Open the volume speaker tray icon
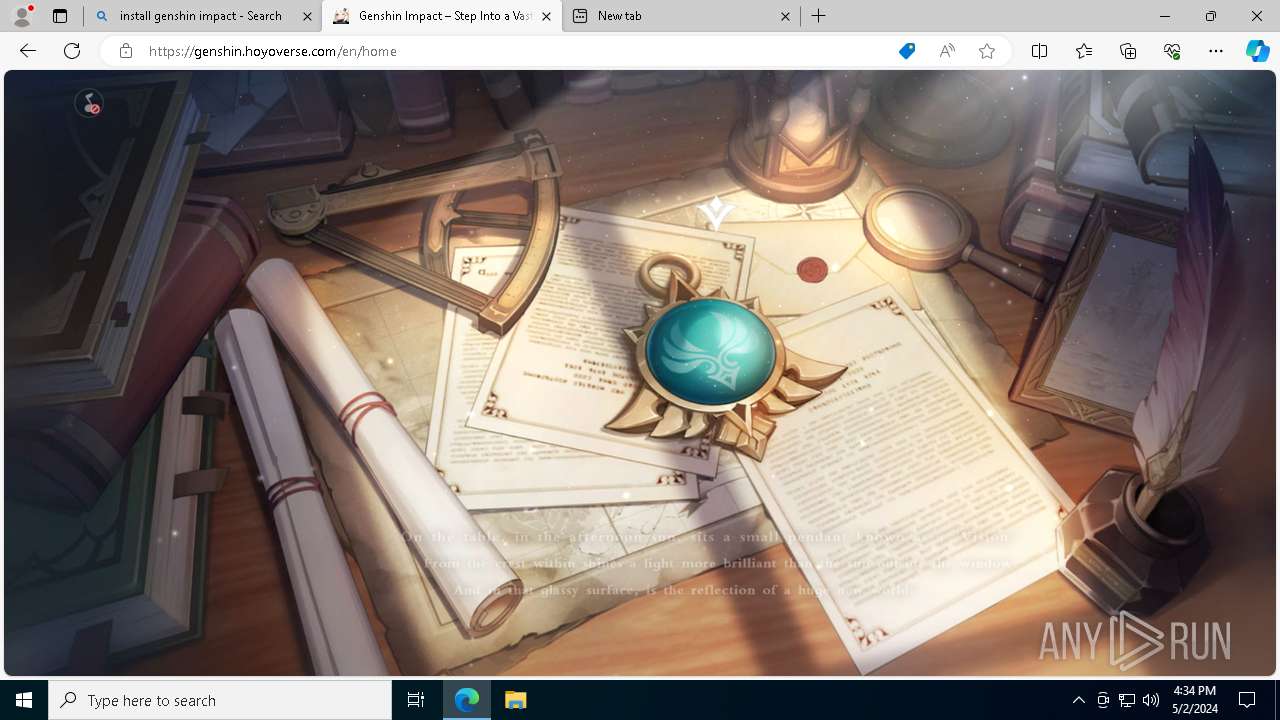The width and height of the screenshot is (1280, 720). click(1151, 700)
